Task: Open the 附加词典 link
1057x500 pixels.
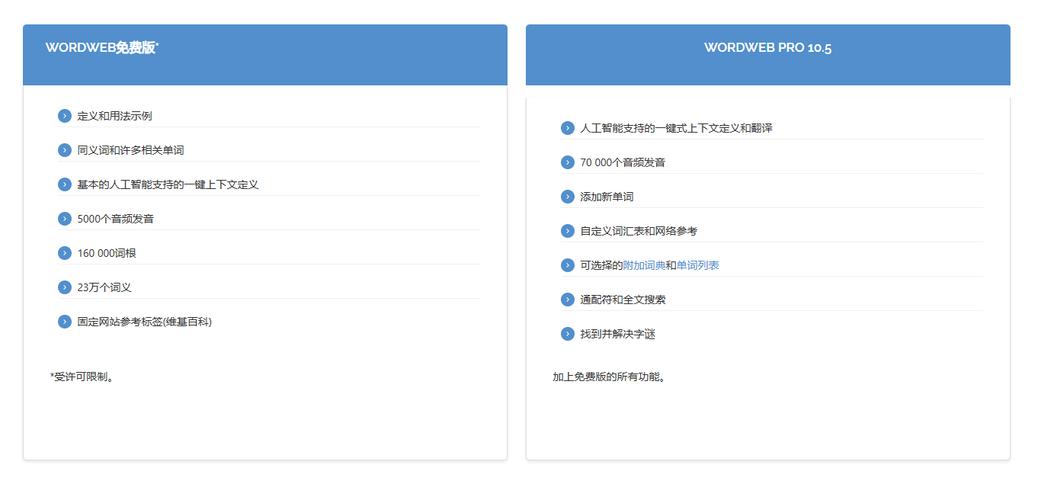Action: [644, 265]
